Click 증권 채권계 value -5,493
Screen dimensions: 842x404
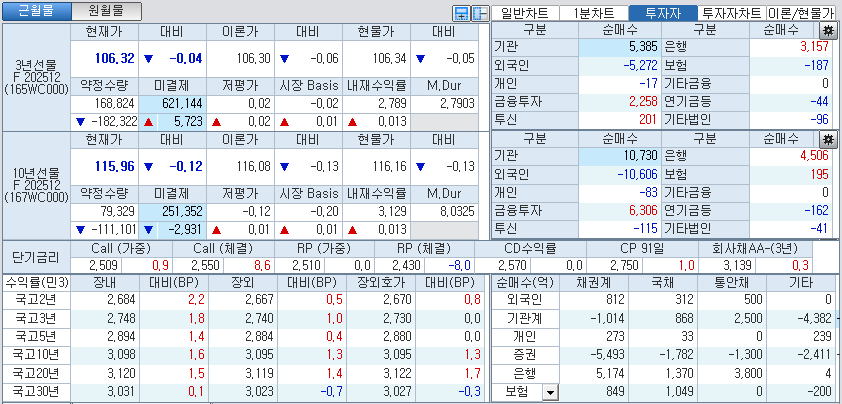(x=607, y=355)
